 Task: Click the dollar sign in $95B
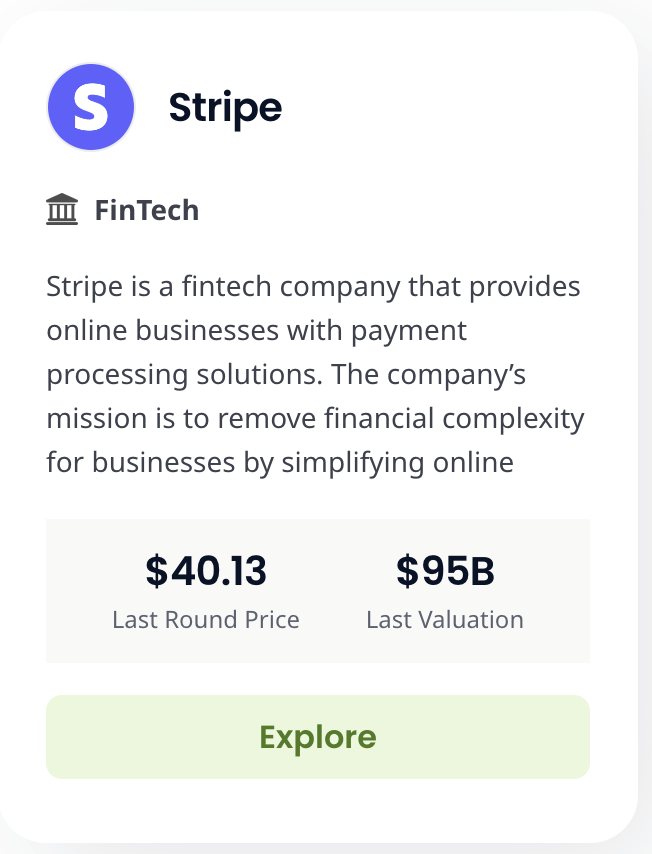407,571
